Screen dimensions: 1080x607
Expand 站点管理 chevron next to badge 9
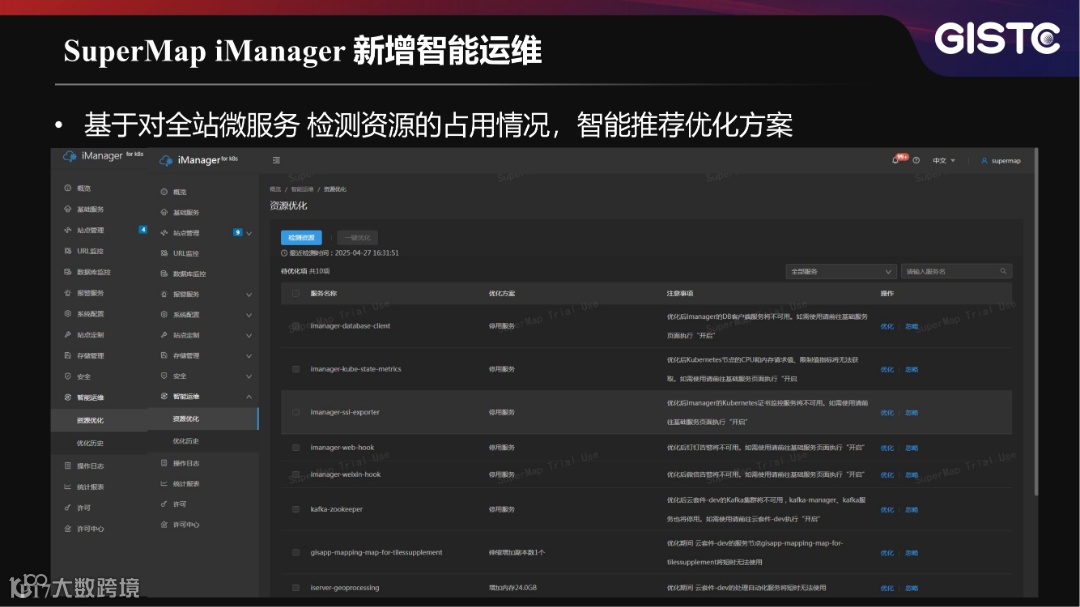(249, 233)
